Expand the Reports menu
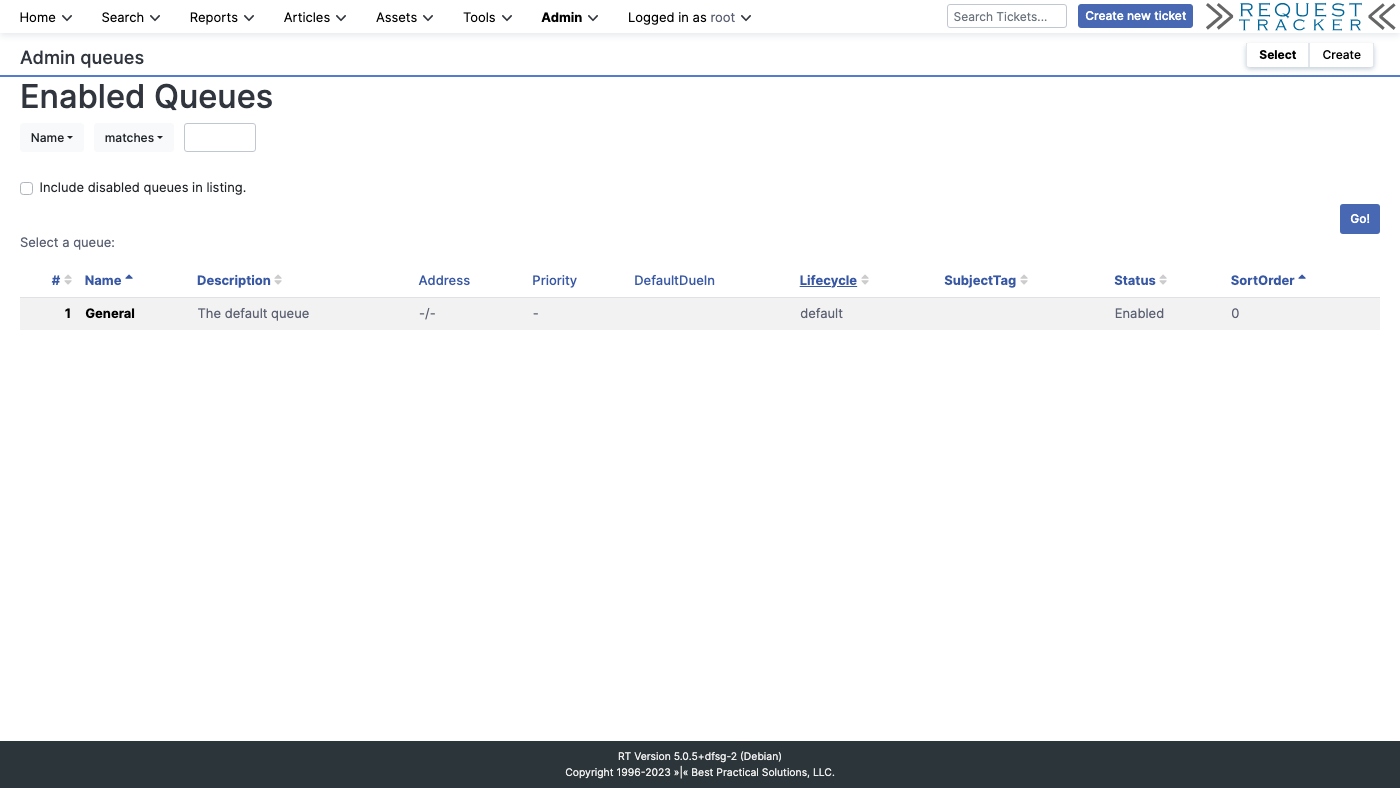This screenshot has height=788, width=1400. [x=222, y=17]
